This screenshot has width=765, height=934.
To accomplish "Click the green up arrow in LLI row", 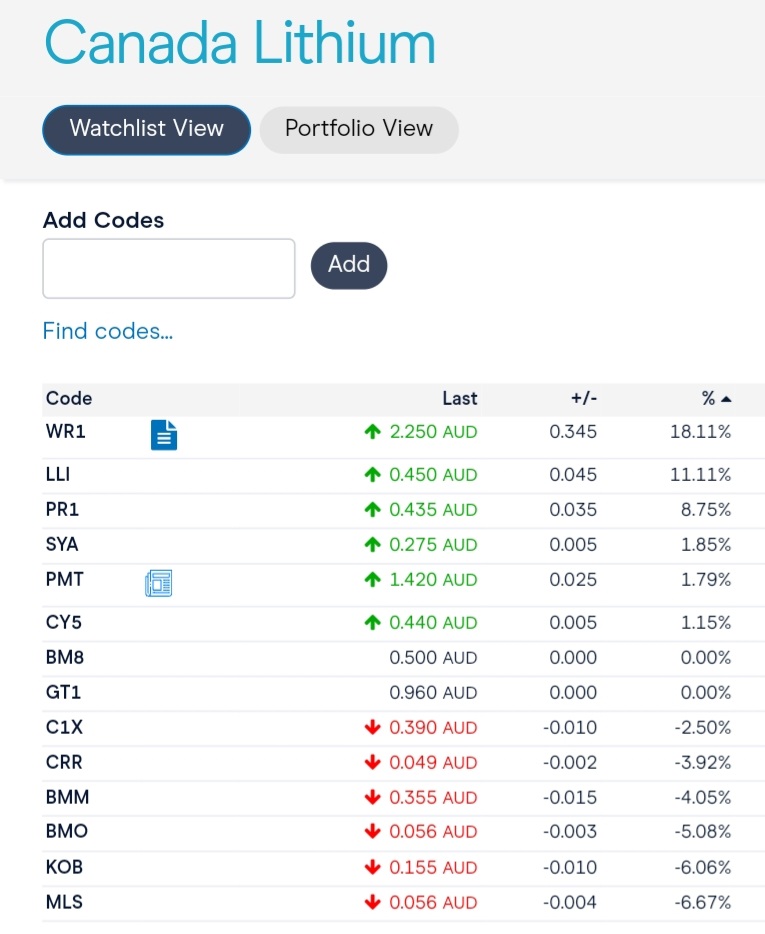I will 372,475.
